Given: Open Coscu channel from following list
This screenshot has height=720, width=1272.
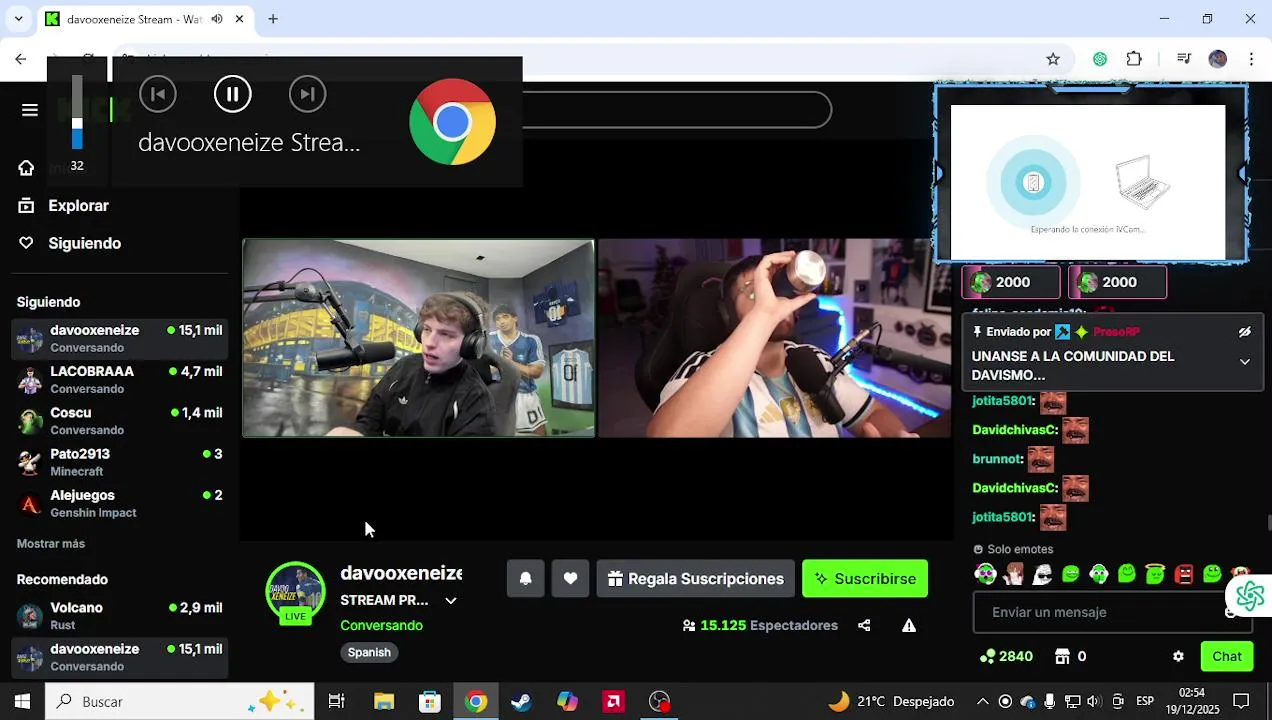Looking at the screenshot, I should click(x=120, y=421).
